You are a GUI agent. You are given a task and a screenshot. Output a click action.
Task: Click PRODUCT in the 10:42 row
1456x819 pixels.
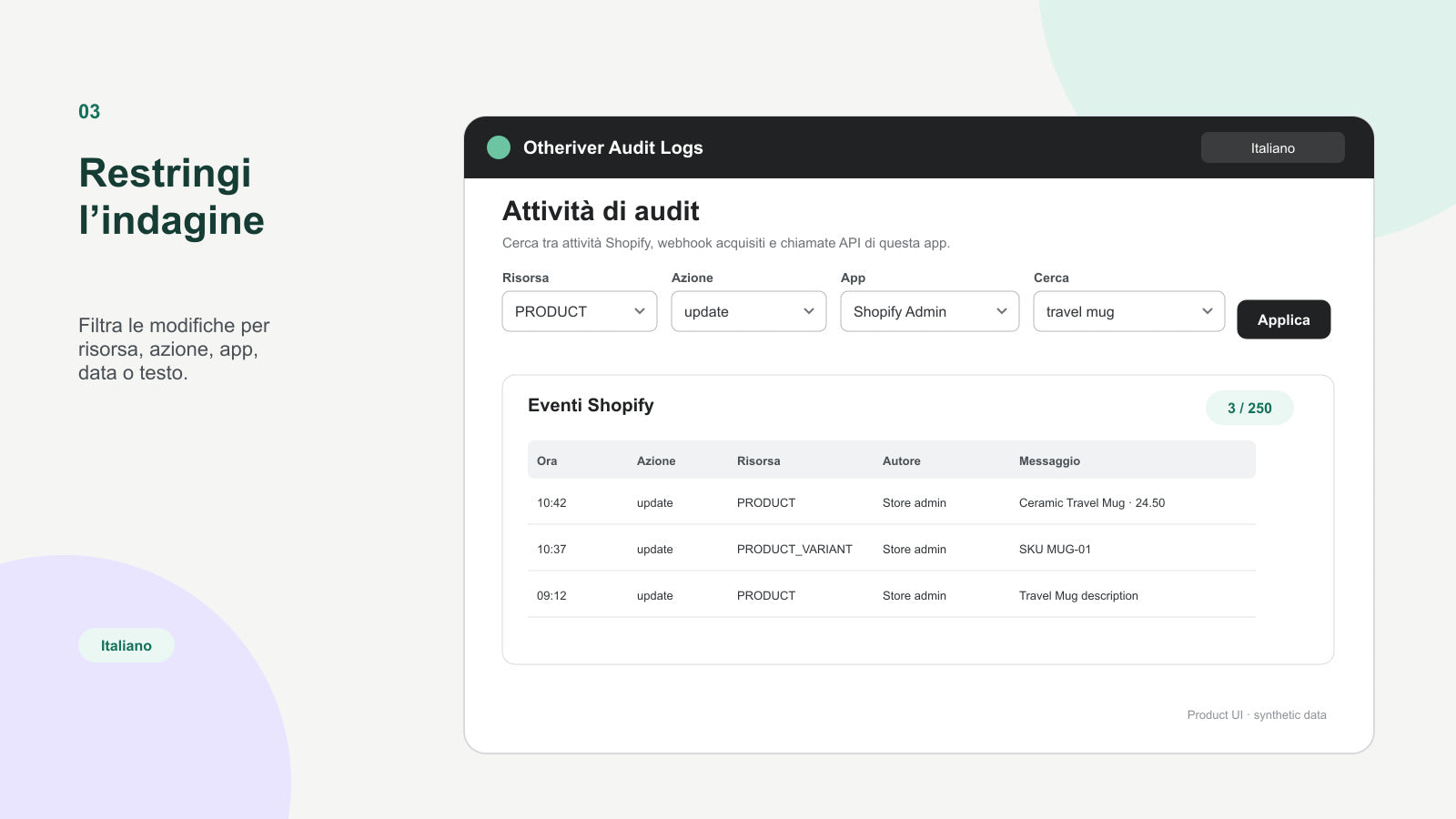tap(766, 502)
